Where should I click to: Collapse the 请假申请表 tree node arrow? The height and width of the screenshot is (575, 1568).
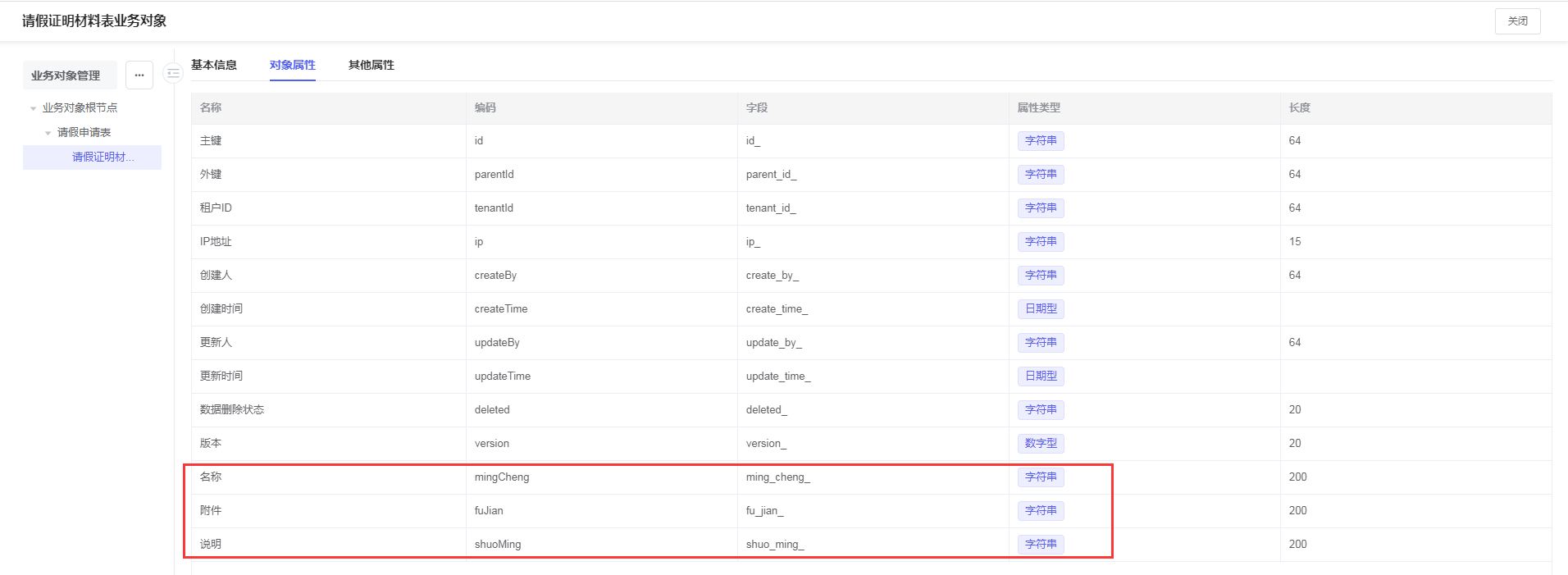[x=48, y=133]
